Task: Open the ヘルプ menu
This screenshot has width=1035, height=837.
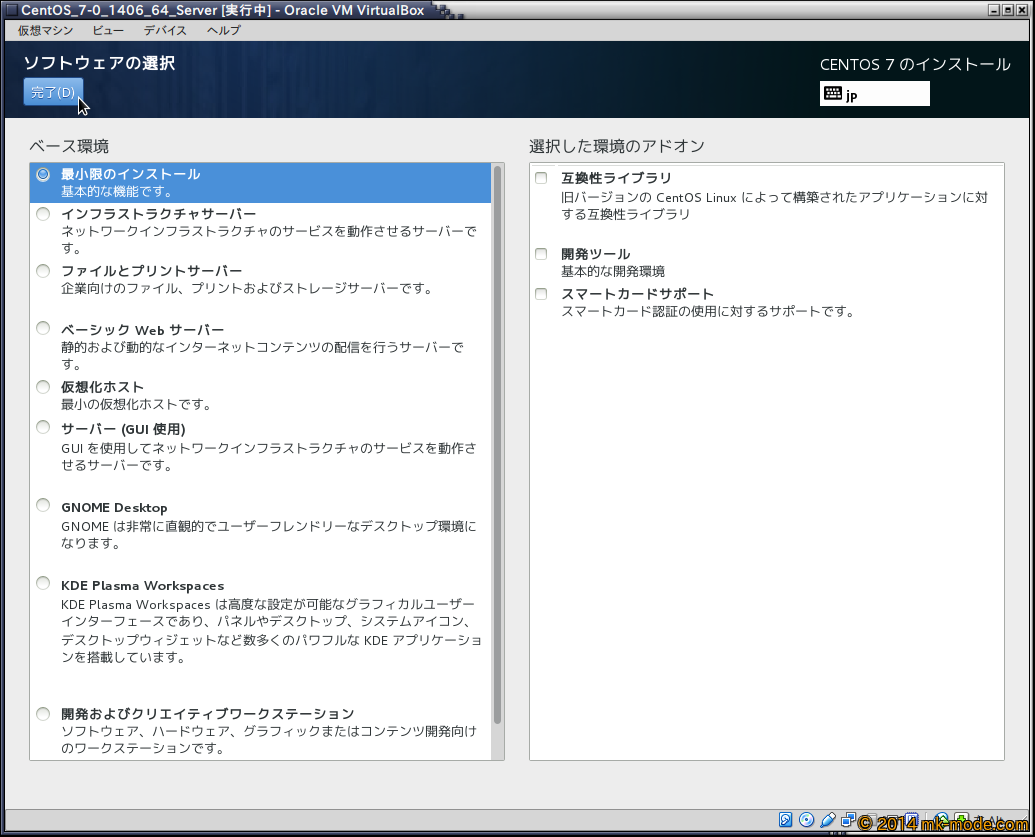Action: tap(223, 30)
